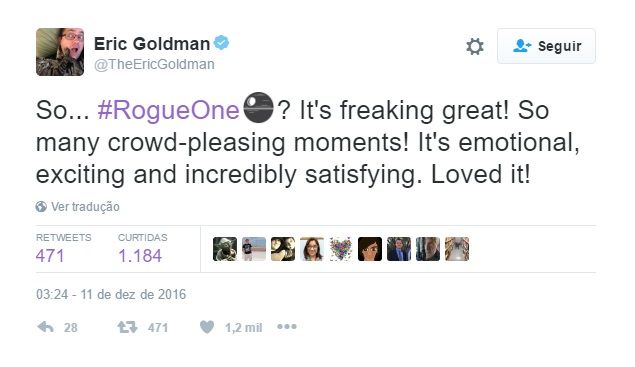Click the last avatar in likers row
635x367 pixels.
coord(457,249)
